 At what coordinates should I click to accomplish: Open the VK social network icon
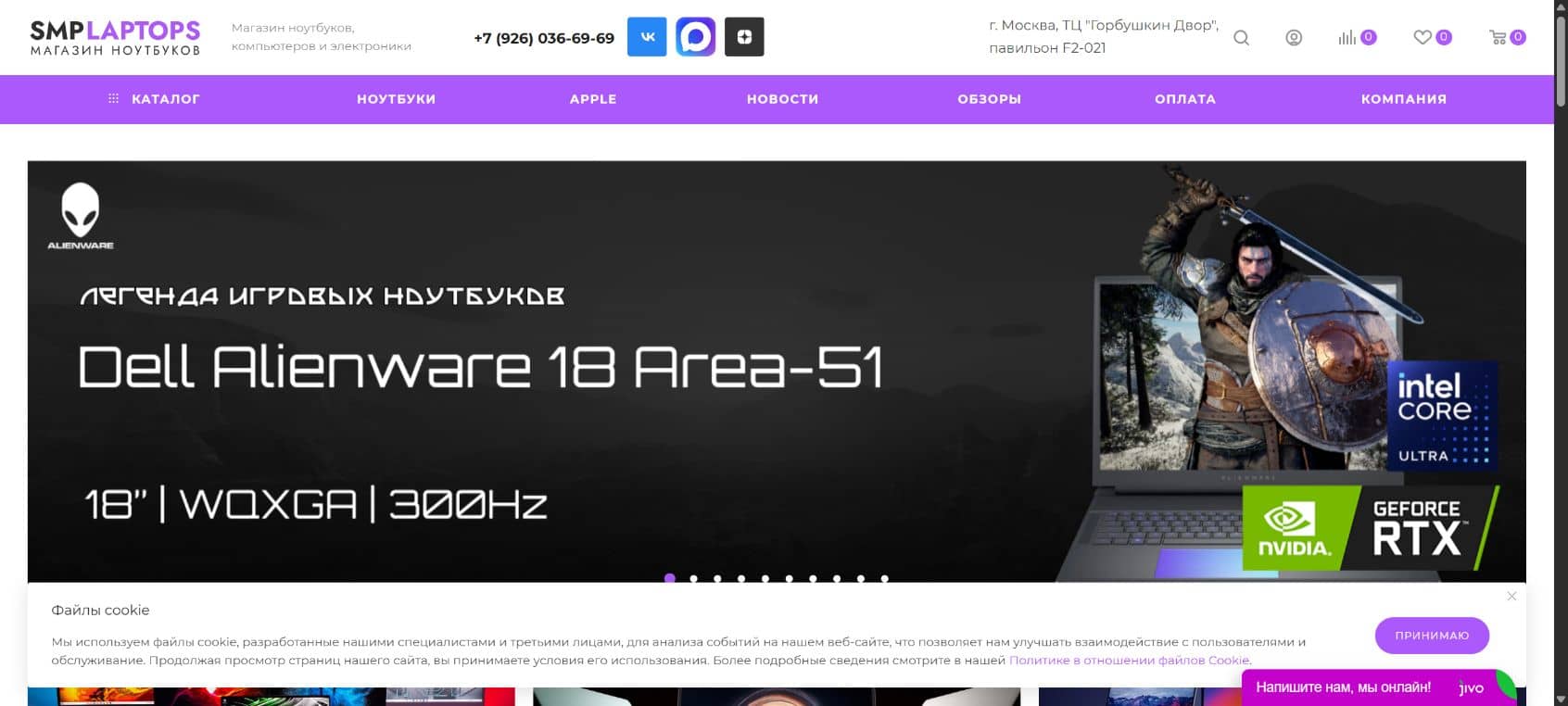[x=647, y=37]
